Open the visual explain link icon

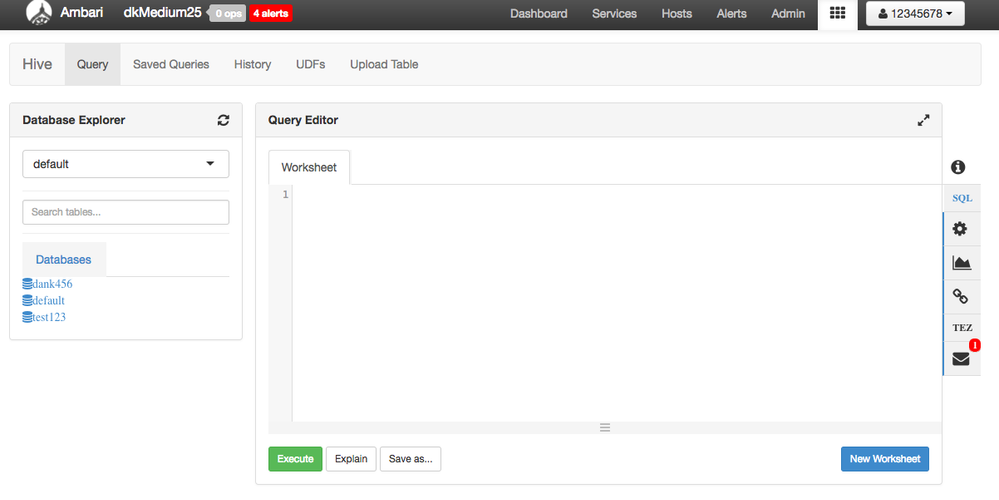tap(960, 296)
